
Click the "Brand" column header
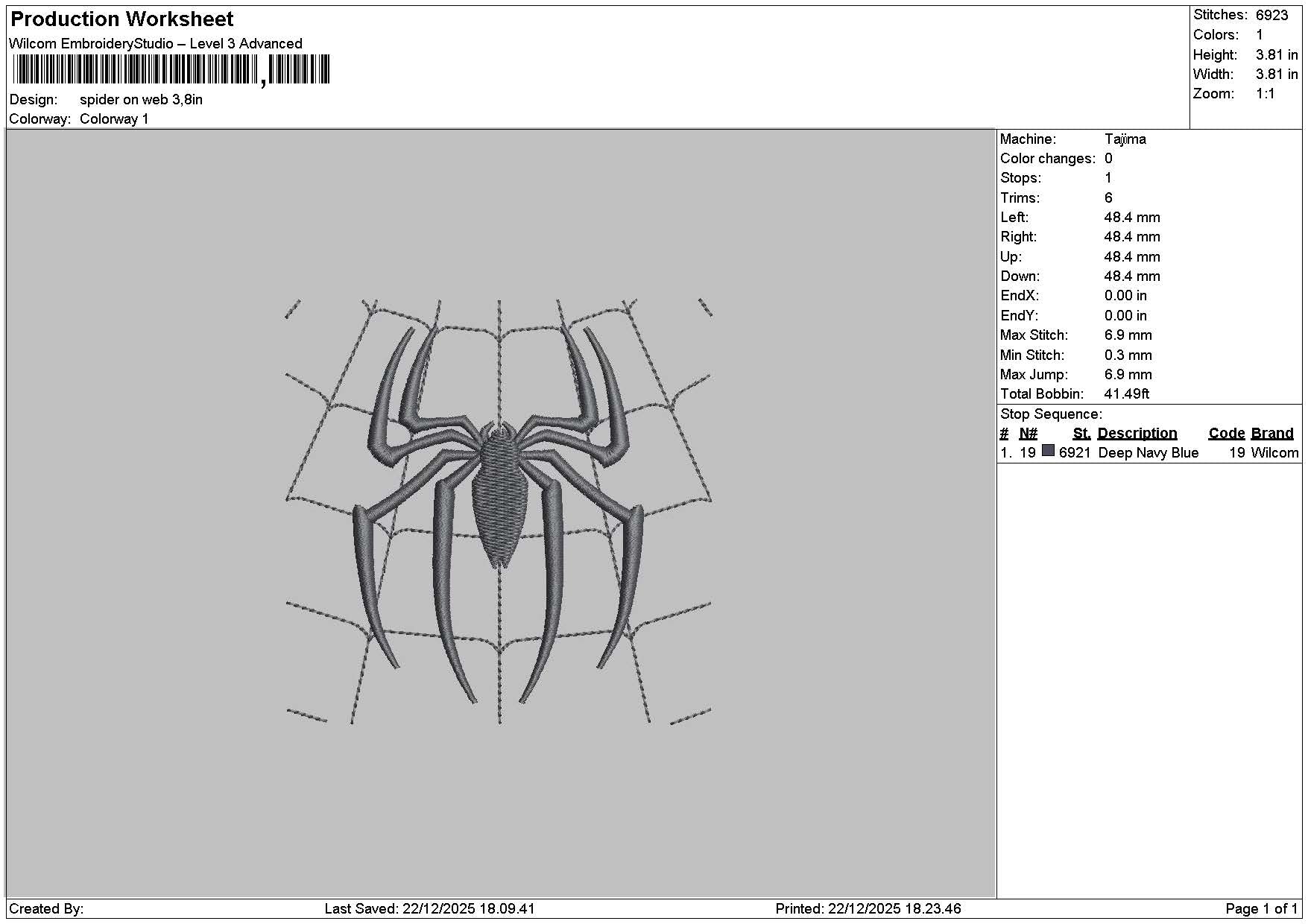pos(1272,434)
